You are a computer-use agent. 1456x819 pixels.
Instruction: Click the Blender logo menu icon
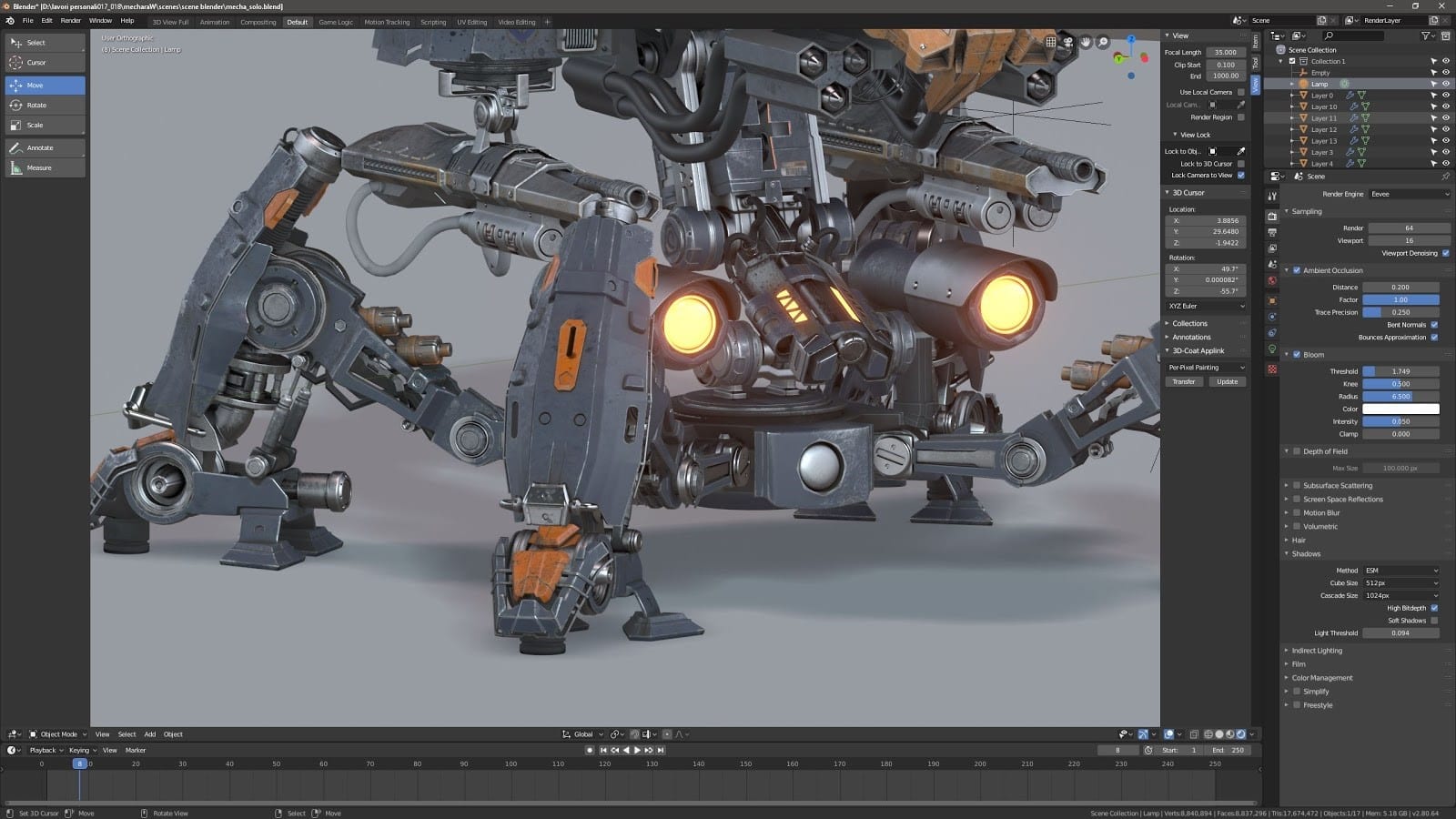coord(10,20)
